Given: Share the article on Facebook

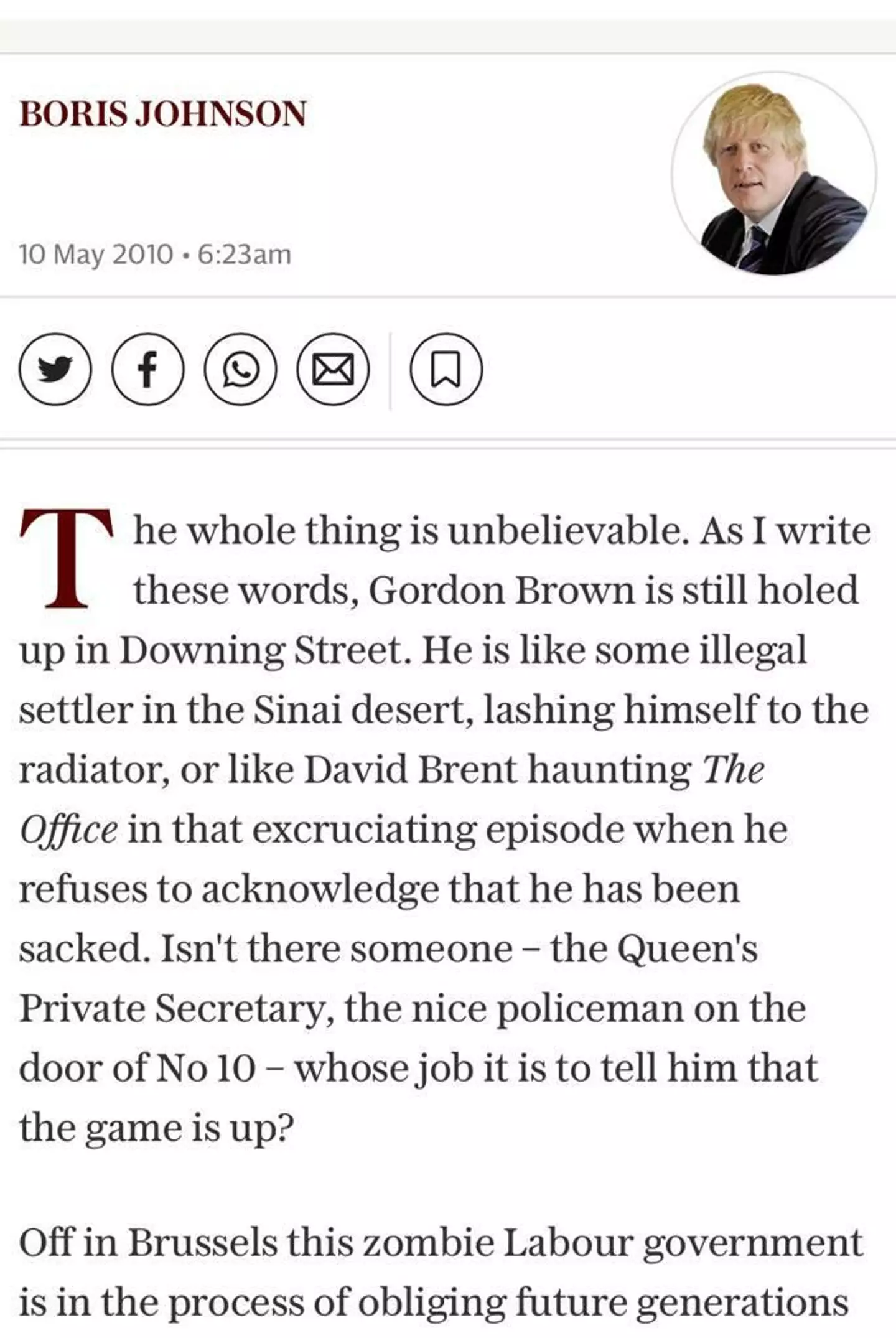Looking at the screenshot, I should click(147, 370).
